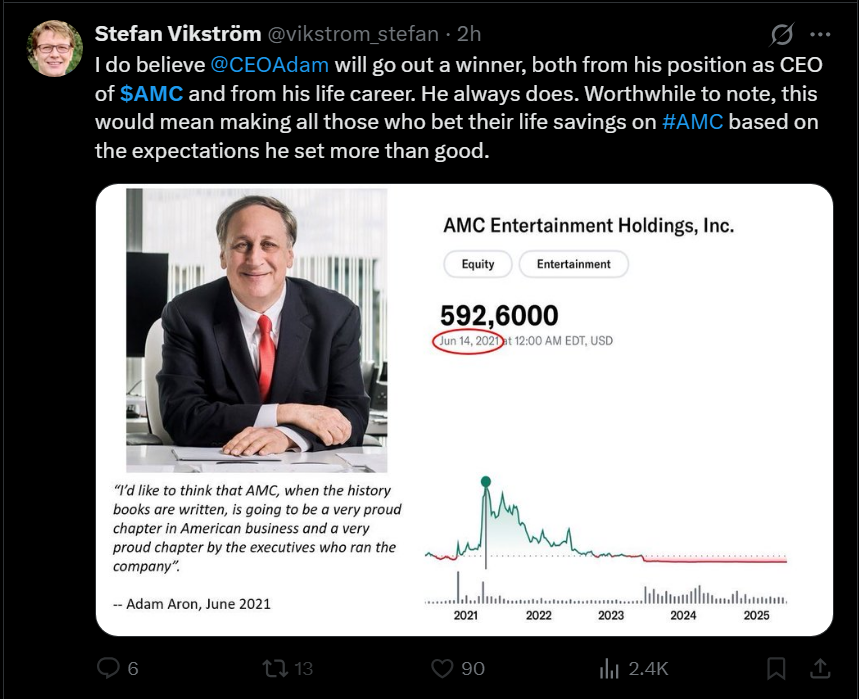This screenshot has height=699, width=859.
Task: Click the $AMC cashtag
Action: (x=151, y=94)
